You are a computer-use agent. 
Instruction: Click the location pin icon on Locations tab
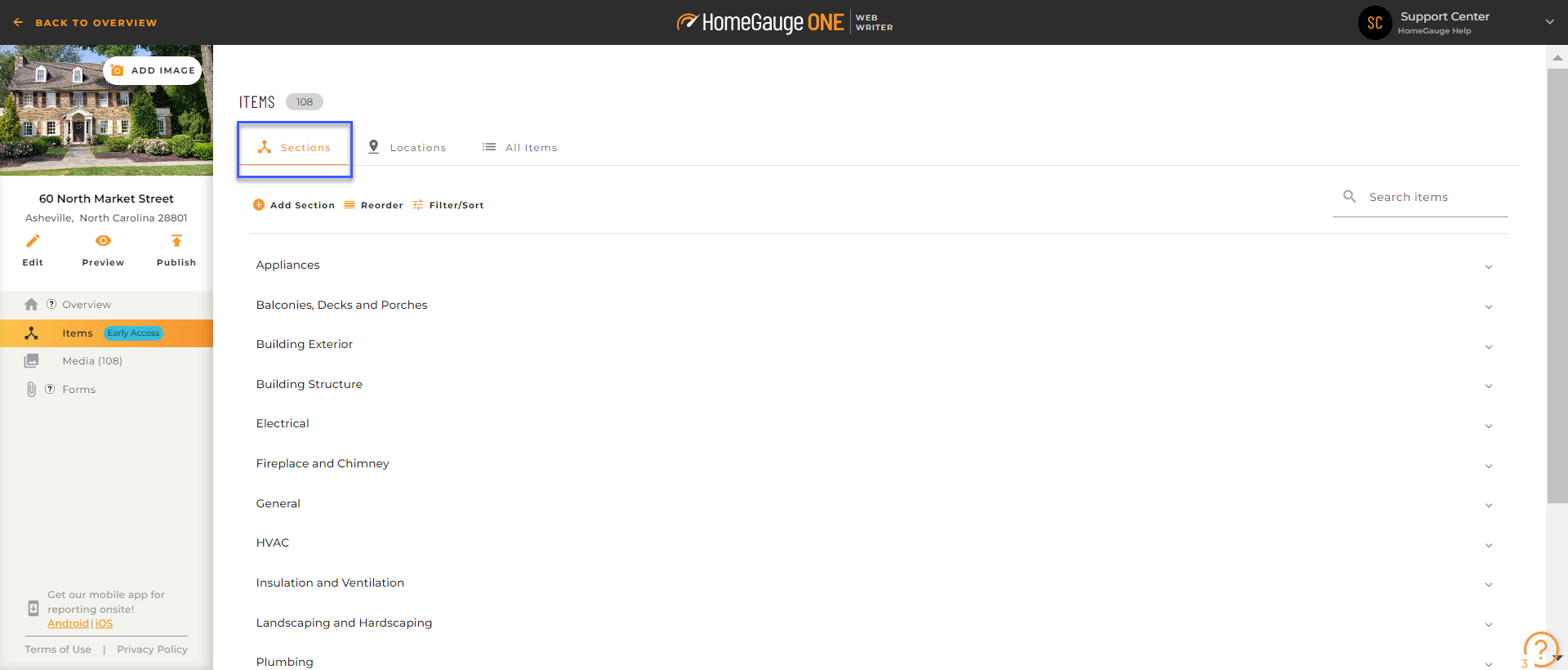[373, 147]
